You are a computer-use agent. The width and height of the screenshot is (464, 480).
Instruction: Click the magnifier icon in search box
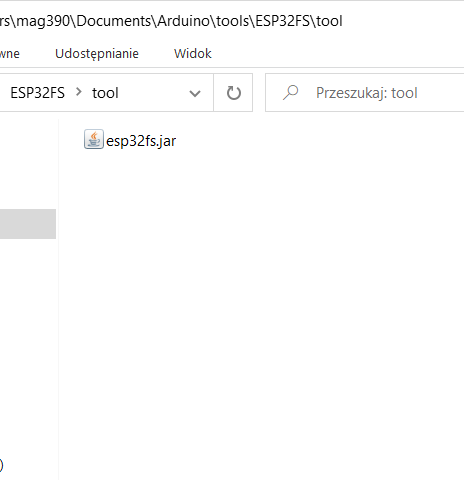[x=290, y=93]
